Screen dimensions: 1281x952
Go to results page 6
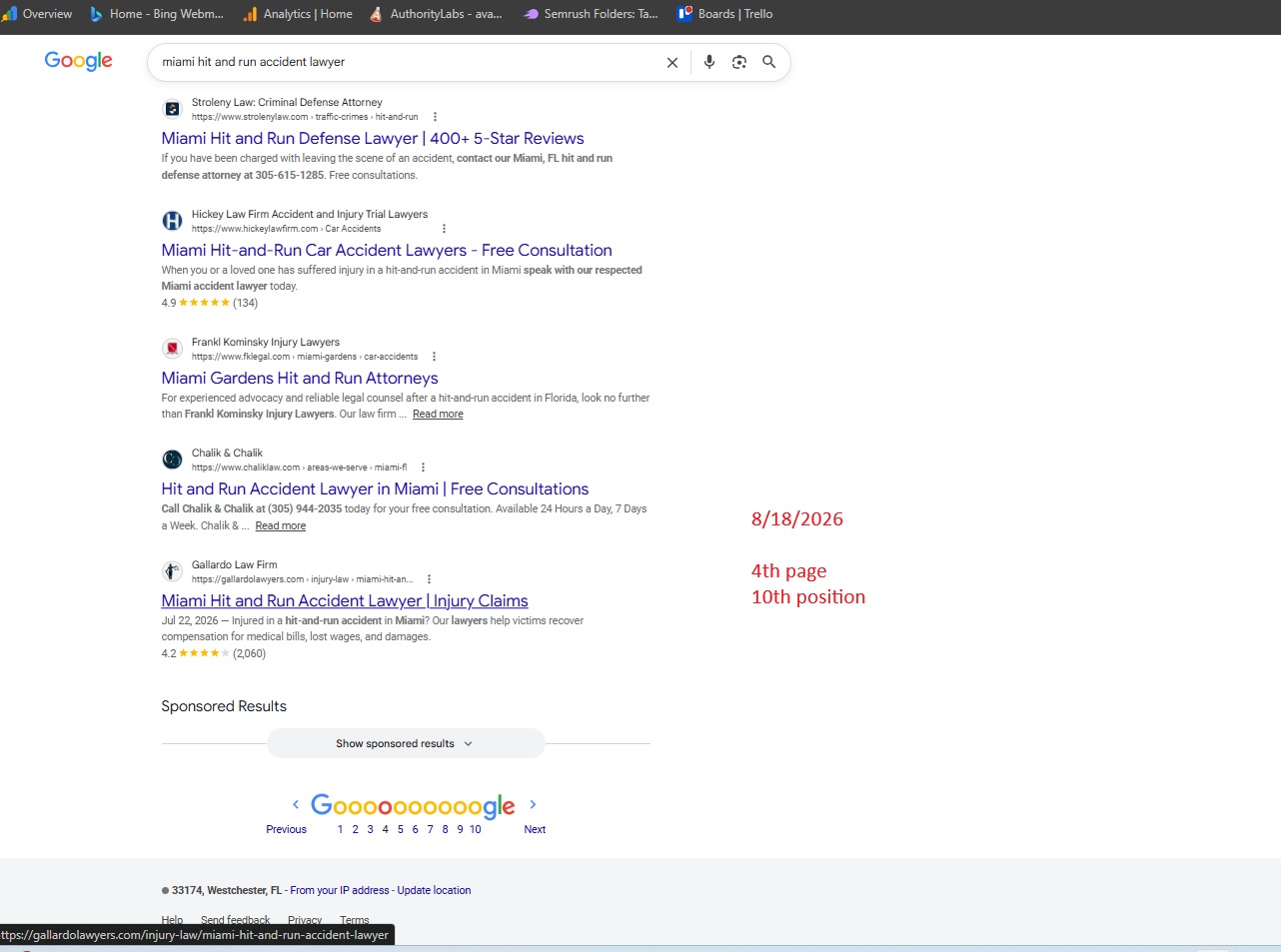(x=416, y=829)
